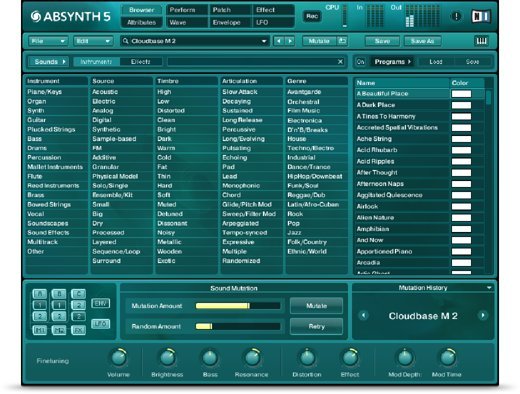
Task: Go to previous preset with left arrow
Action: point(279,41)
